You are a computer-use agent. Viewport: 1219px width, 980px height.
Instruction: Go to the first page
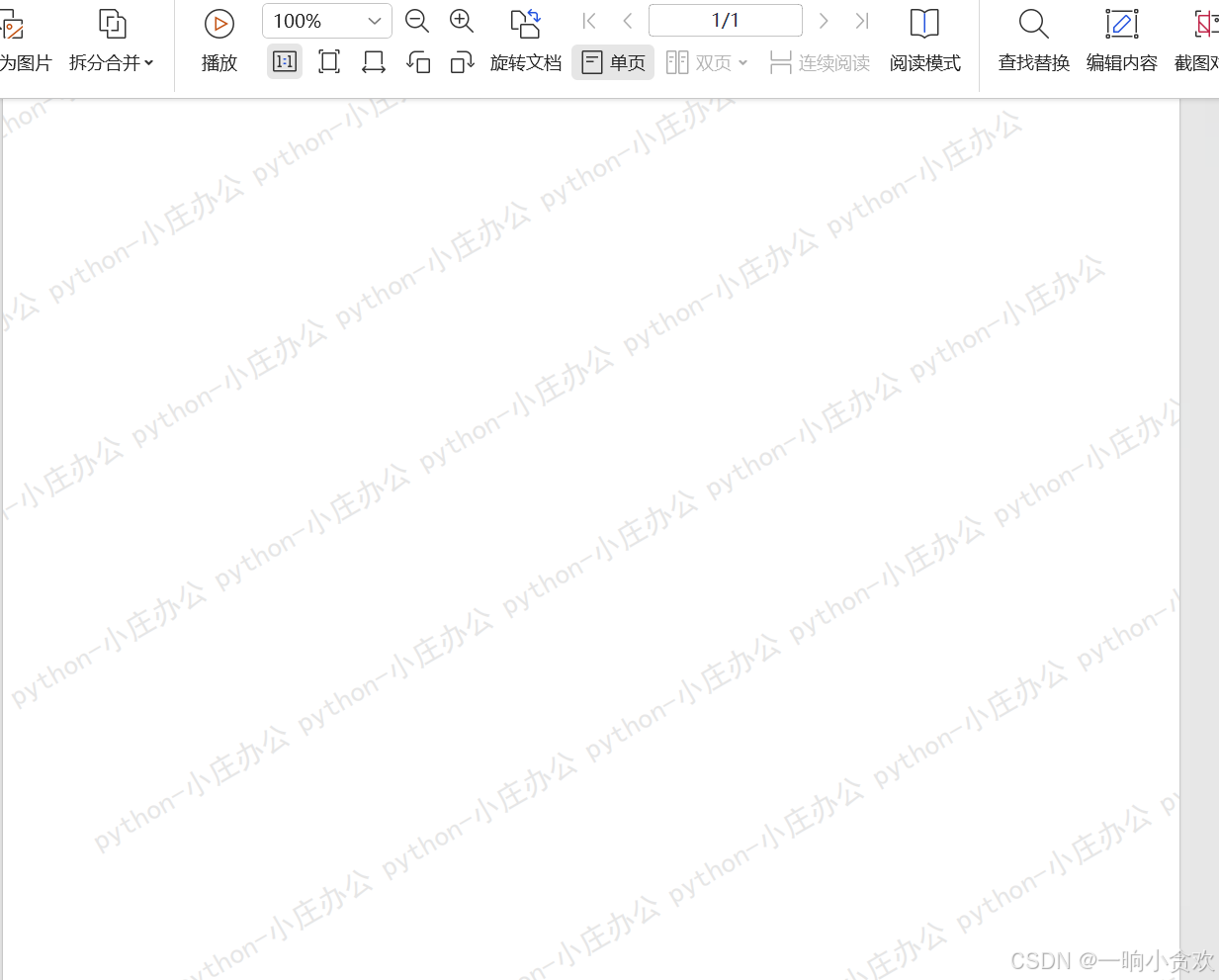coord(589,21)
